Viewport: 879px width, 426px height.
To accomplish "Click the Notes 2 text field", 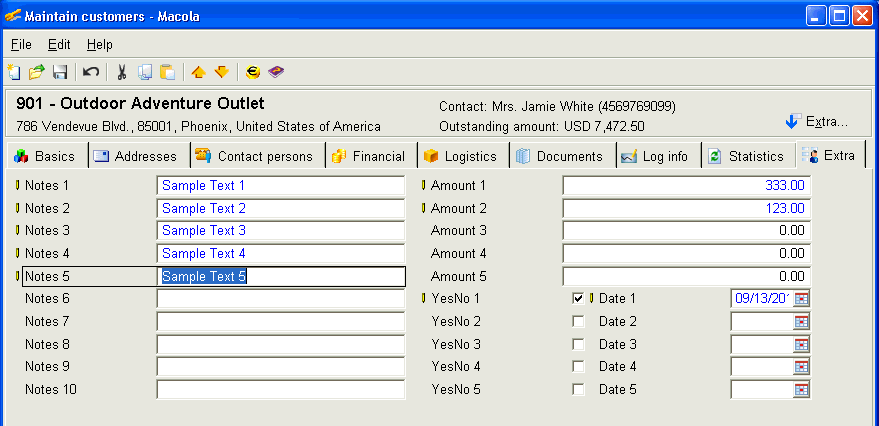I will (281, 209).
